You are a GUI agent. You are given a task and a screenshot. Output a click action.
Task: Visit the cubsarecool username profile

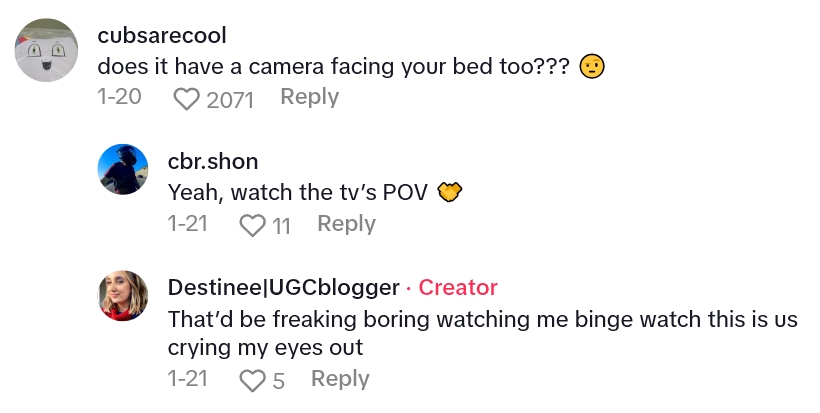point(162,35)
